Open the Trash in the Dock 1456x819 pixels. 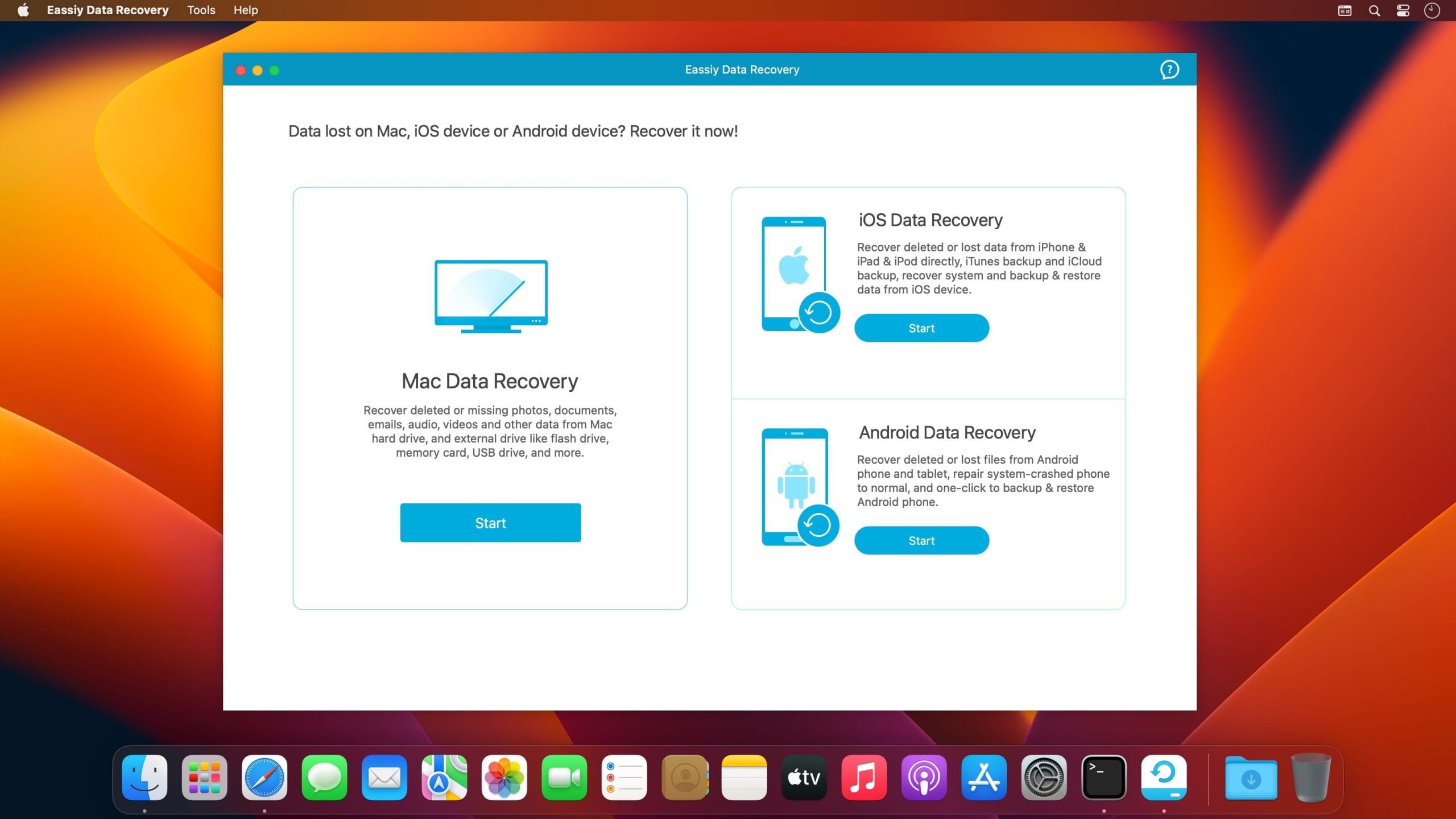[x=1311, y=777]
